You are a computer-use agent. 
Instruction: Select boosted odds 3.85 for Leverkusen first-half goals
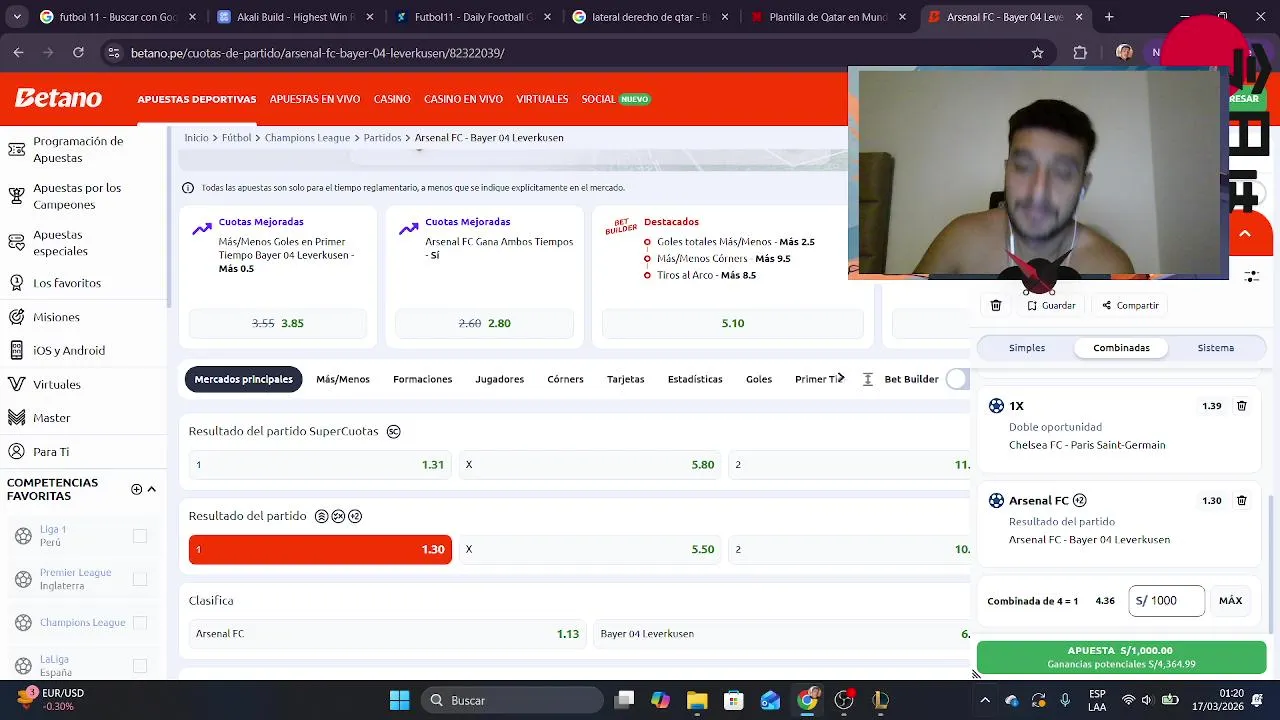pos(278,323)
